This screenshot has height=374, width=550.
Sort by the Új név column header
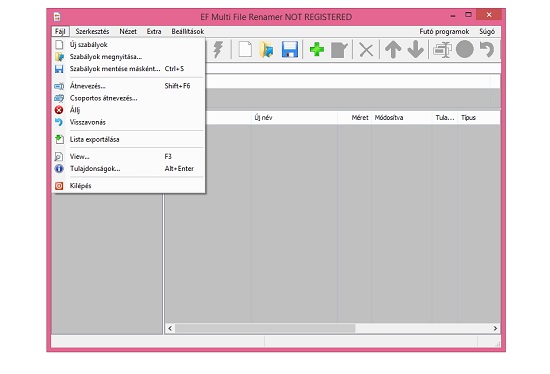point(295,118)
